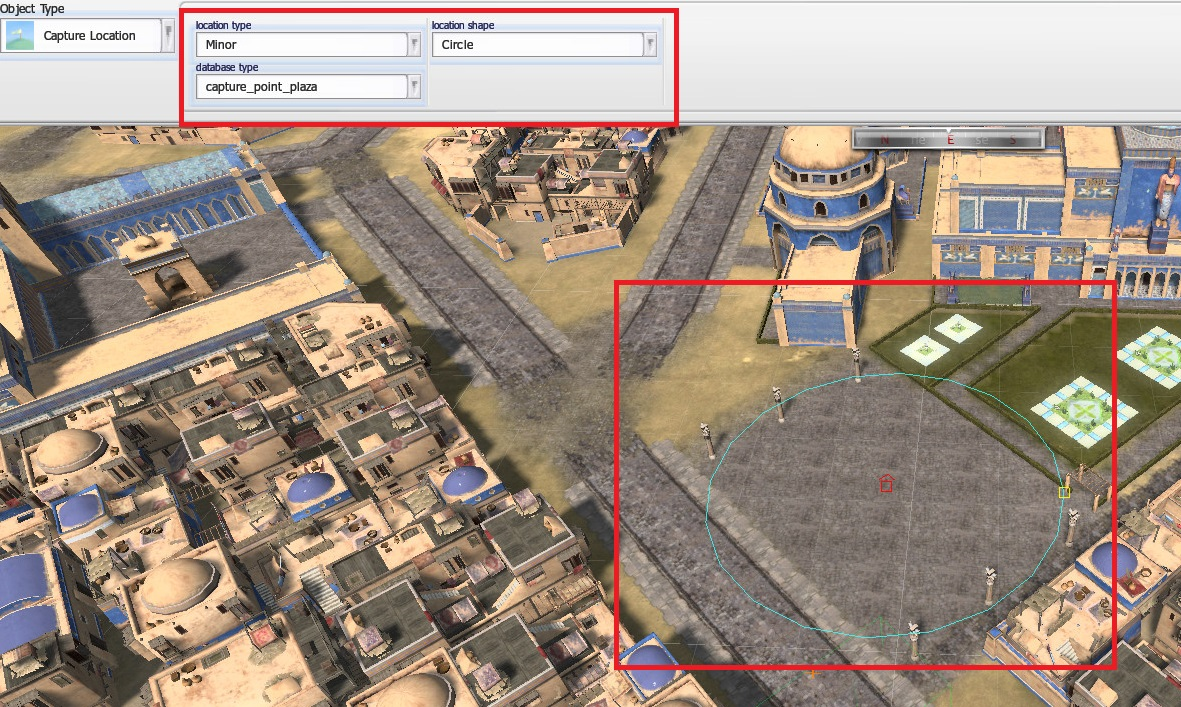Click the "Object Type" label

tap(32, 8)
